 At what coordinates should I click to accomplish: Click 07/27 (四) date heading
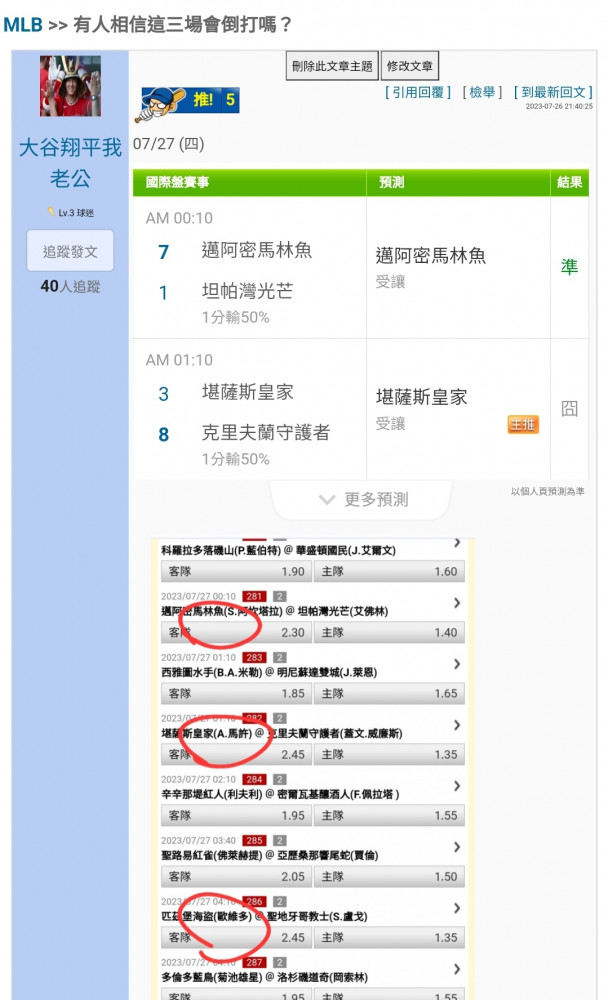click(168, 144)
